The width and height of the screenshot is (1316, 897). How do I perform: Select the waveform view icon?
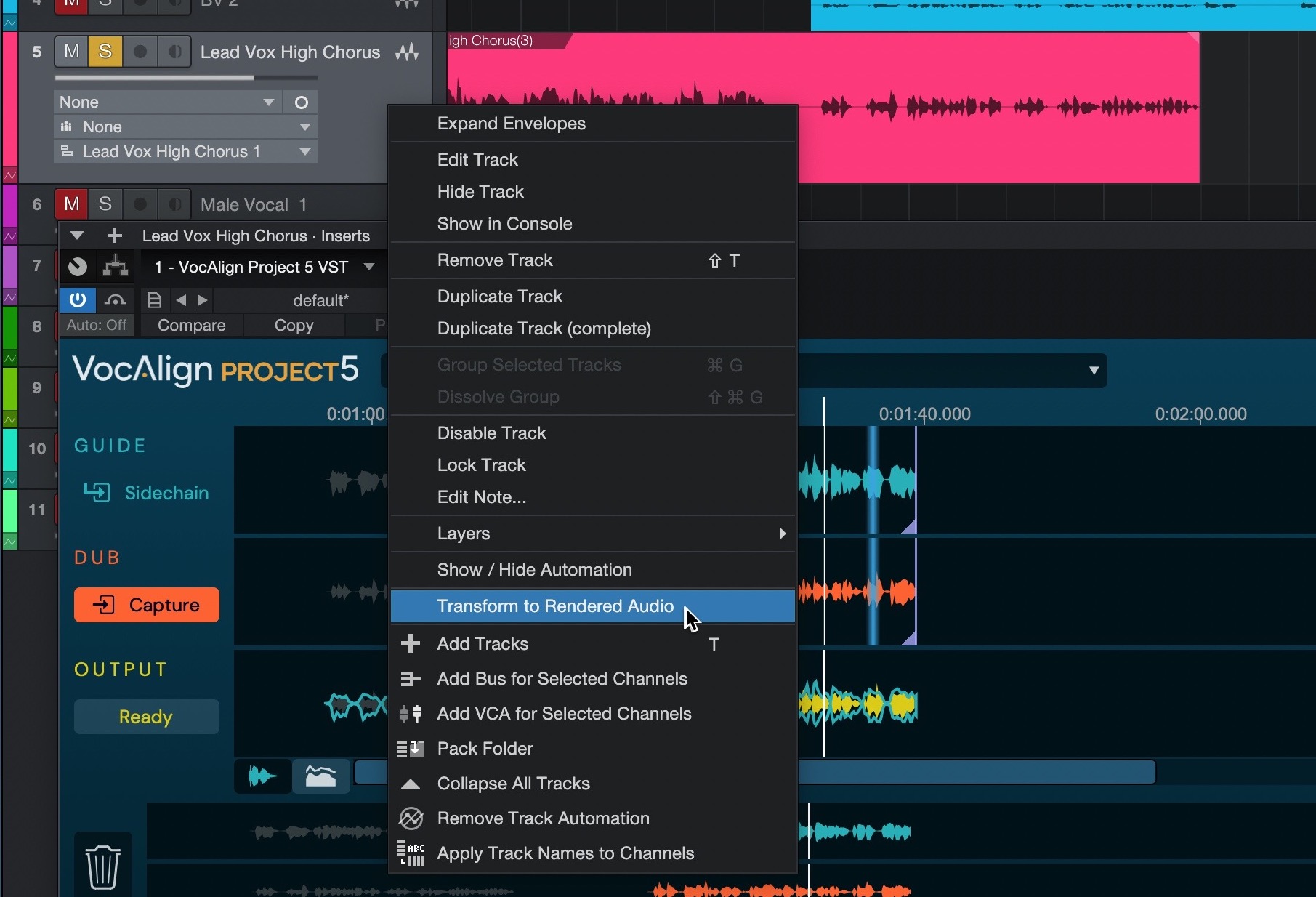click(262, 776)
